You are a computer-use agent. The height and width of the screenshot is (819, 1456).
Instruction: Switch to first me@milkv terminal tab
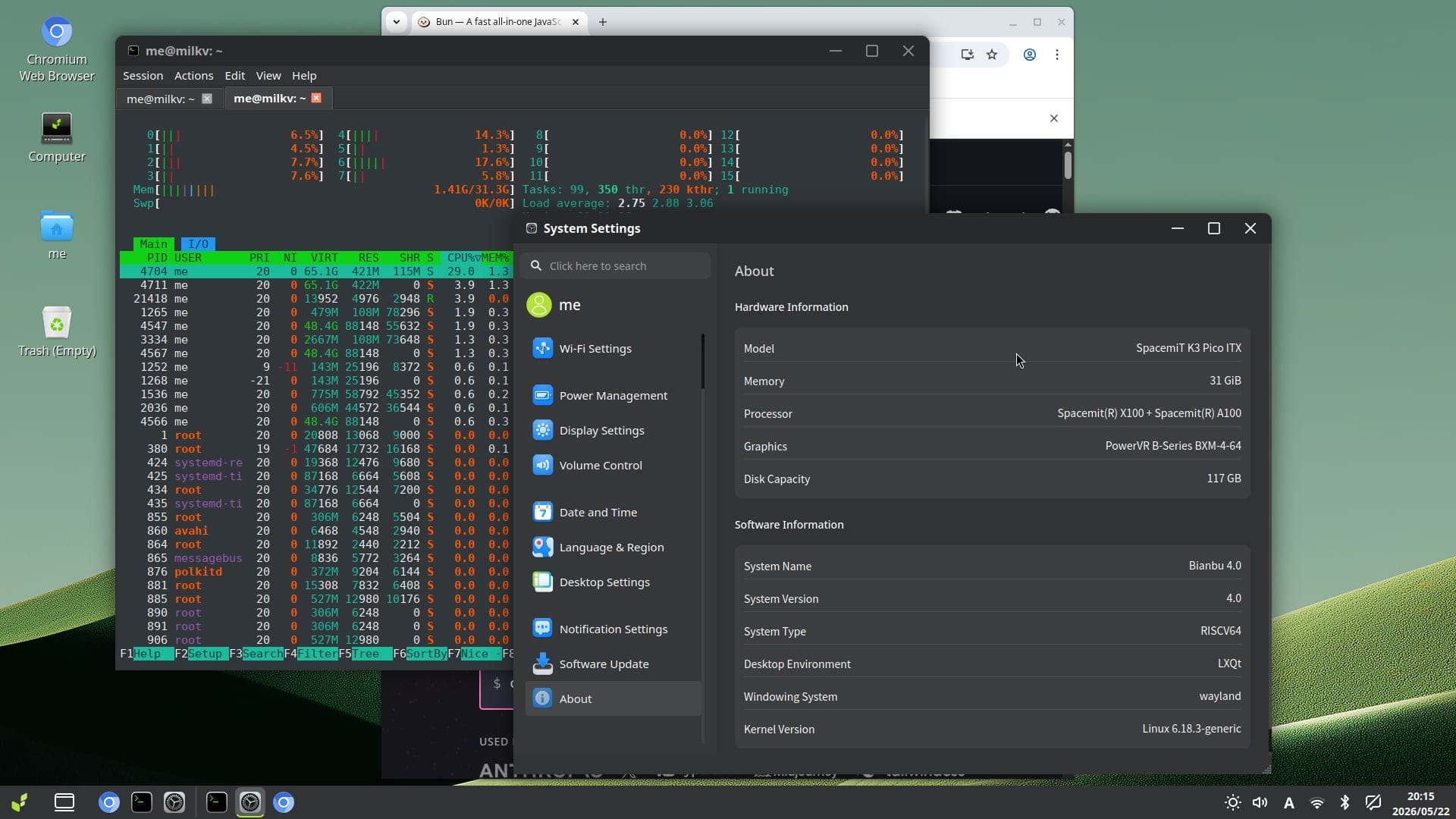[x=160, y=99]
